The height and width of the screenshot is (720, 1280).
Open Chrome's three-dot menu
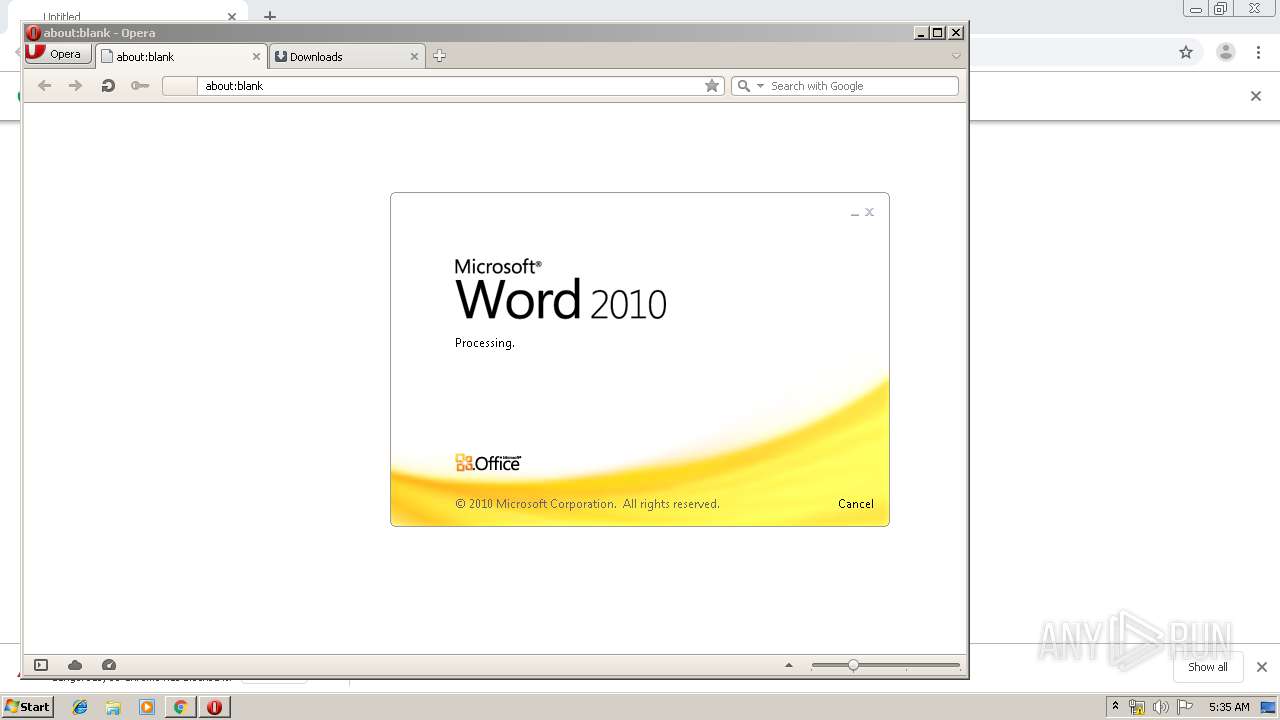click(x=1259, y=52)
